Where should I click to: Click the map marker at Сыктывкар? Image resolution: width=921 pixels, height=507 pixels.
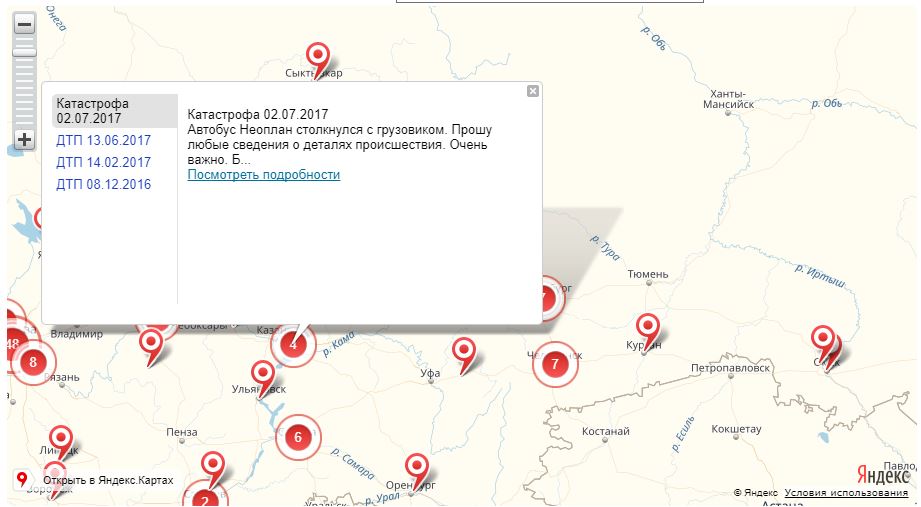318,56
